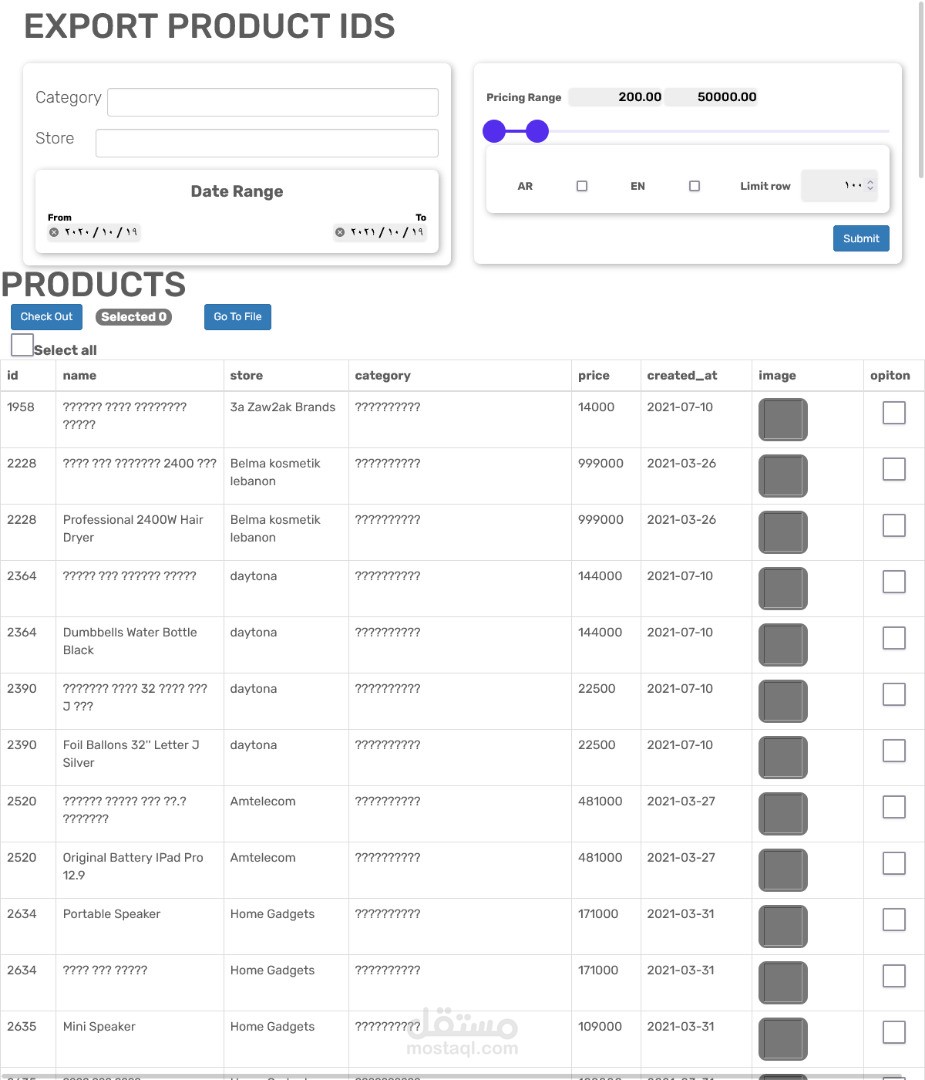
Task: Select the Portable Speaker row checkbox
Action: coord(894,920)
